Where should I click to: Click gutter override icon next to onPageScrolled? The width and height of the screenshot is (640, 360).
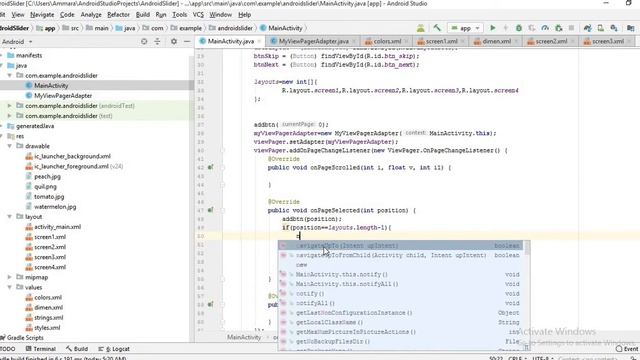211,167
